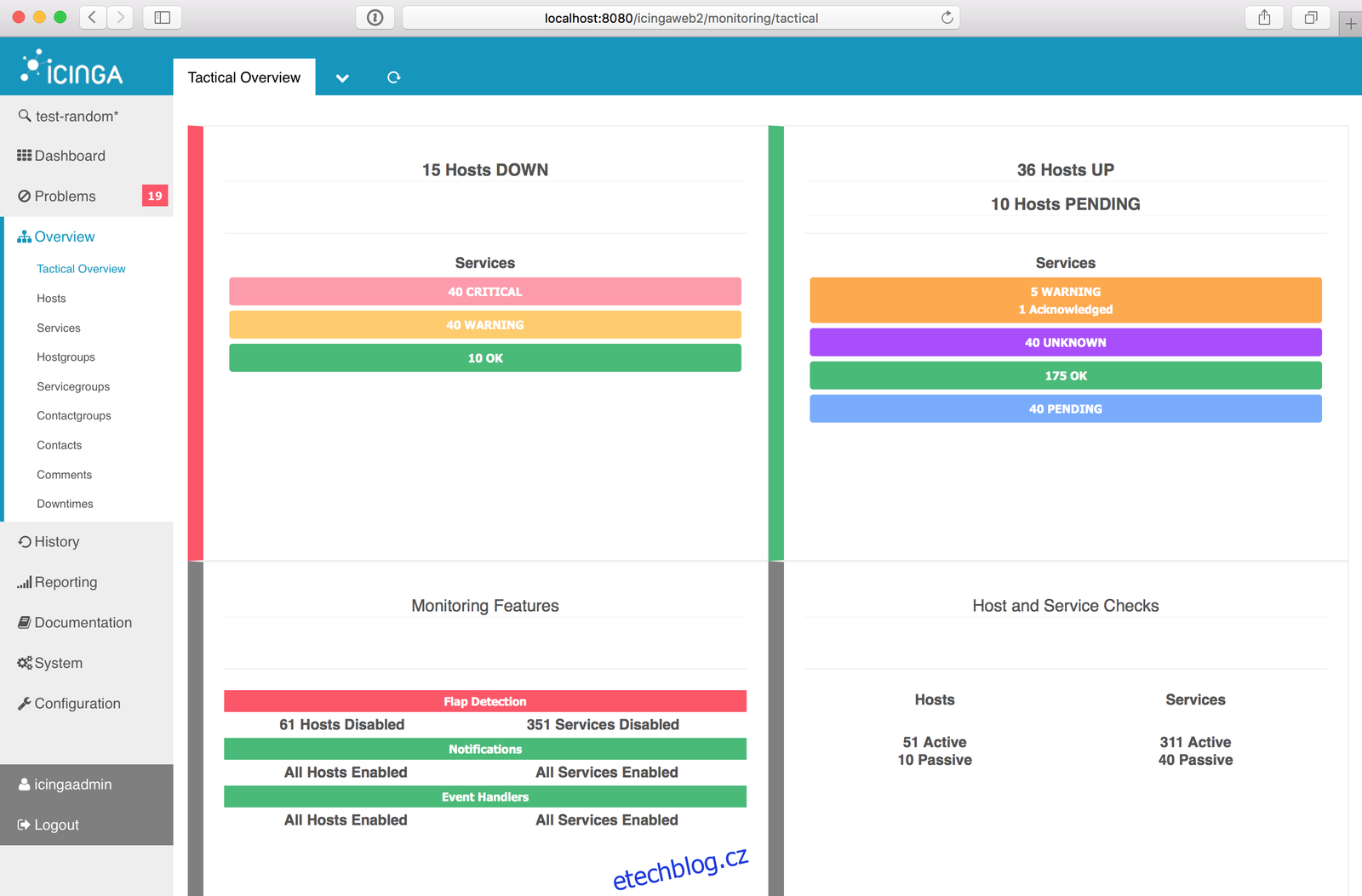This screenshot has width=1362, height=896.
Task: Open 10 Passive host checks
Action: coord(935,760)
